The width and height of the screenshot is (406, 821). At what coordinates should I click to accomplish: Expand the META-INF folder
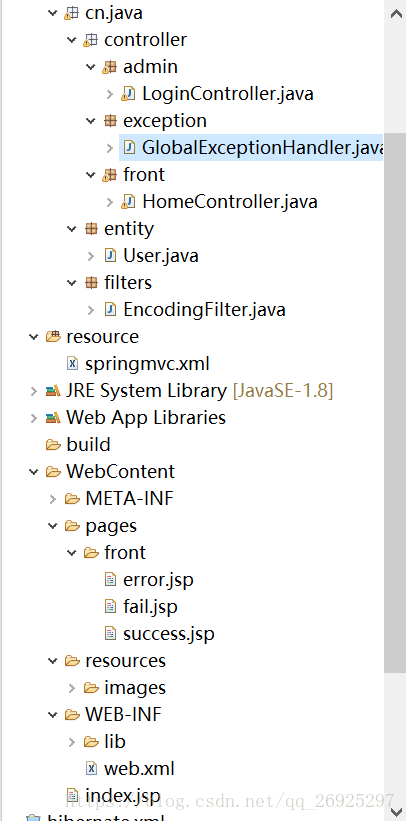click(x=52, y=499)
